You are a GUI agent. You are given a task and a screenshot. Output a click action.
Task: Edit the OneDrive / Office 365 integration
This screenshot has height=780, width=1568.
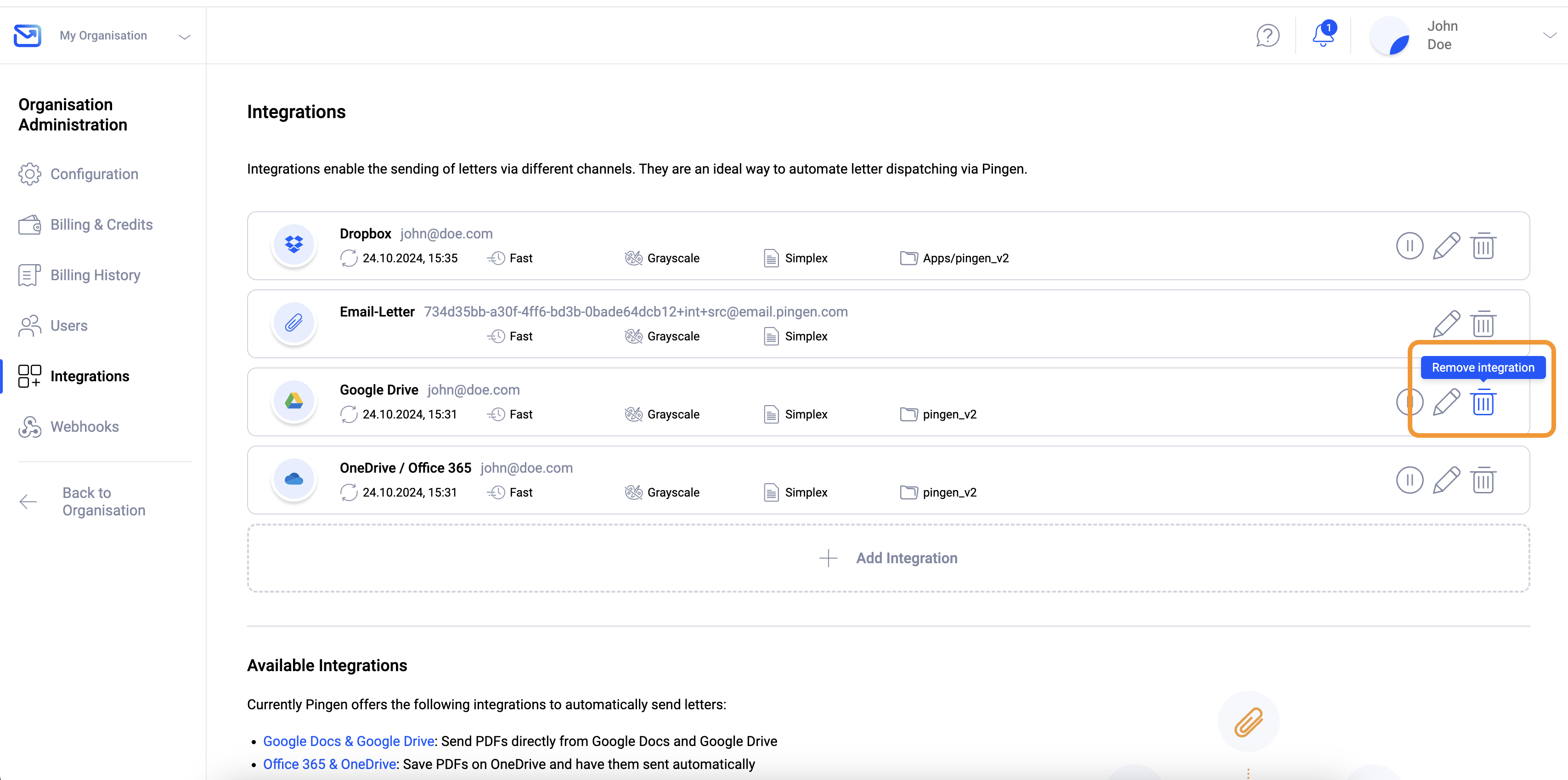pyautogui.click(x=1446, y=480)
